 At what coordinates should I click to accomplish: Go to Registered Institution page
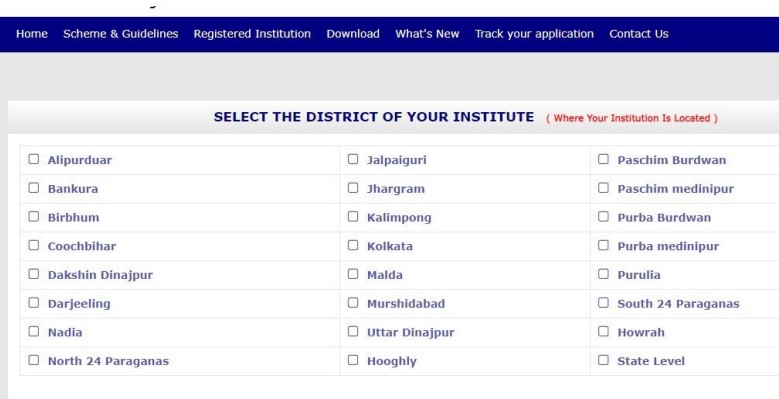(x=252, y=34)
